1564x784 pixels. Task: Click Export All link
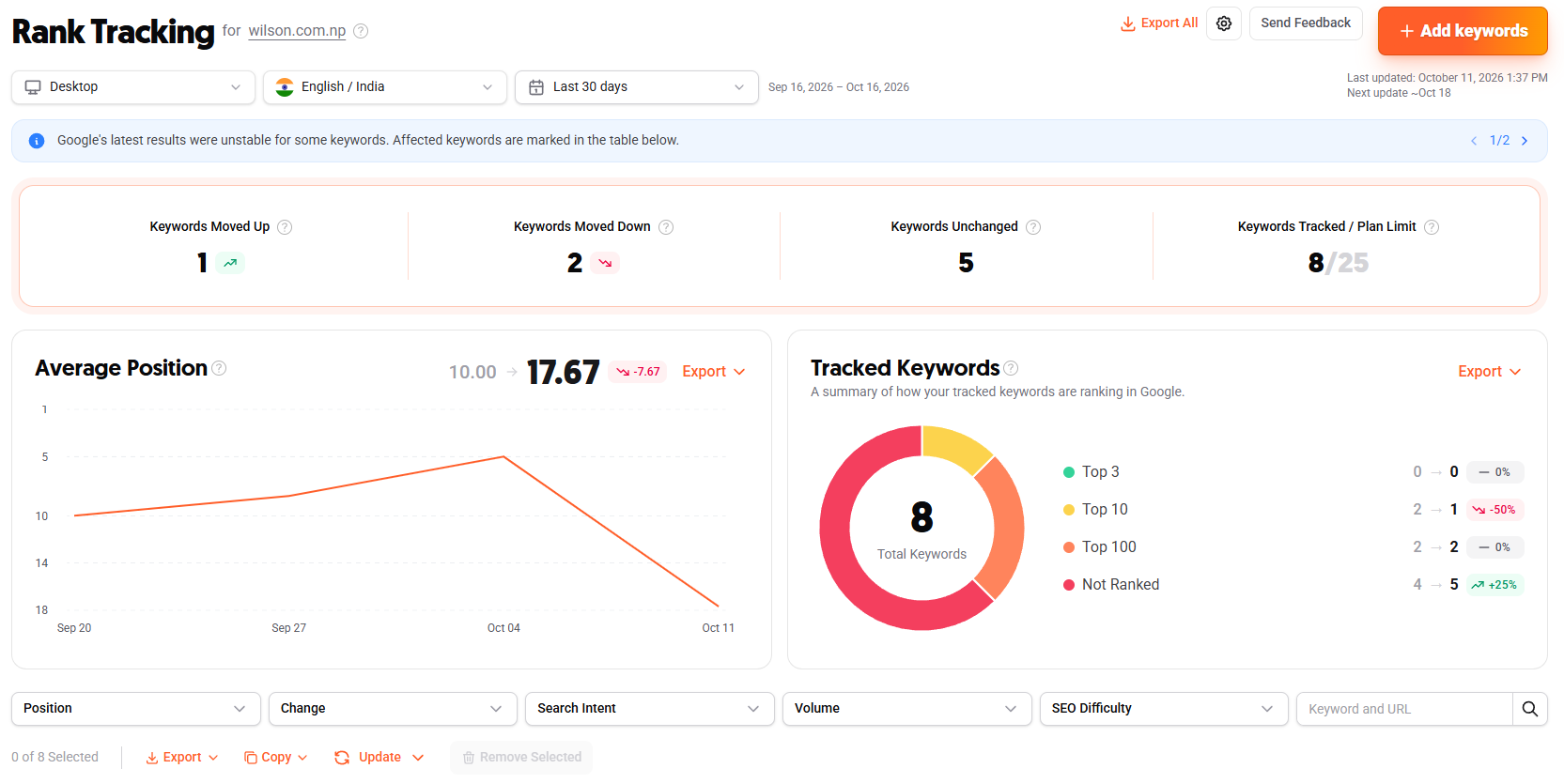(1159, 23)
